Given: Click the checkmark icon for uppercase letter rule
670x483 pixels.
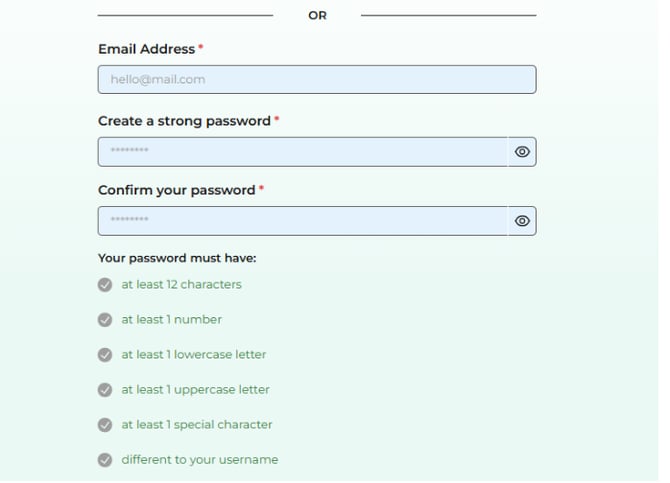Looking at the screenshot, I should (105, 390).
